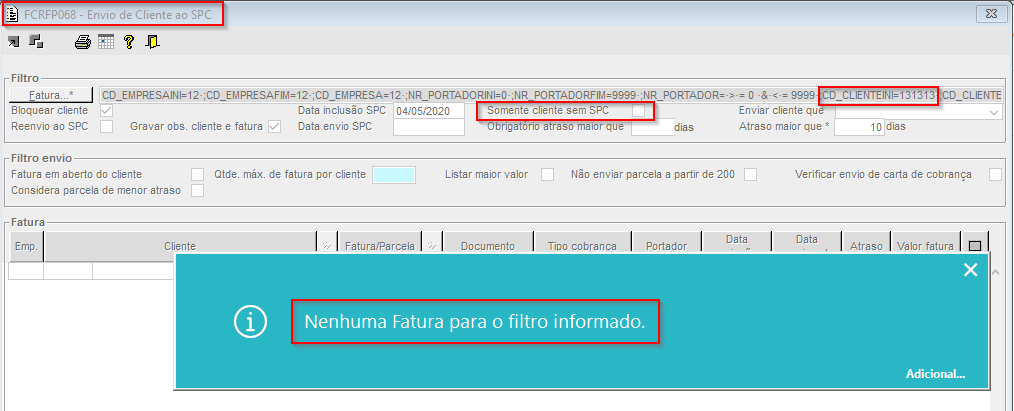The width and height of the screenshot is (1014, 411).
Task: Toggle Bloquear cliente checkbox
Action: [107, 111]
